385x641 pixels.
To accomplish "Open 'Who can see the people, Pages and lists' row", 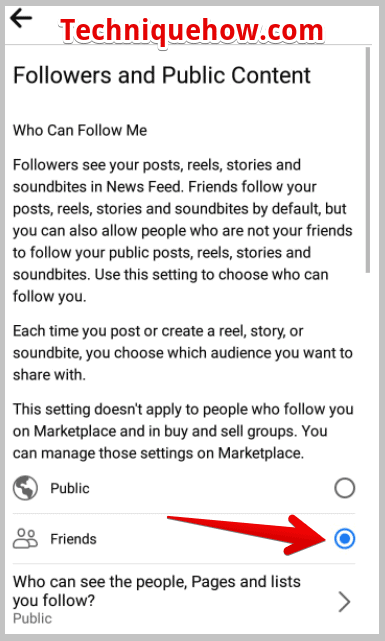I will 184,600.
